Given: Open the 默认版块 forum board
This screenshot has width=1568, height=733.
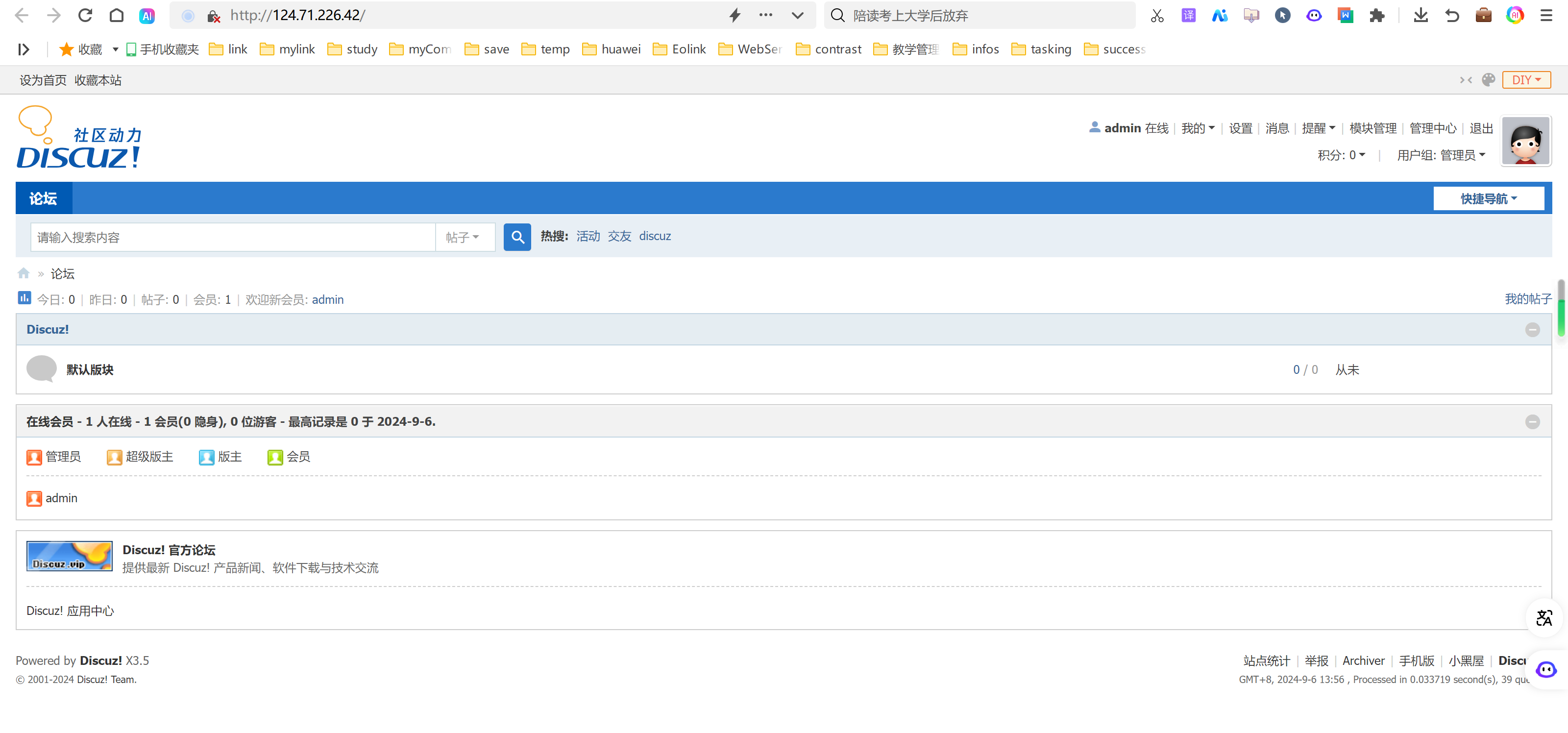Looking at the screenshot, I should (x=90, y=369).
